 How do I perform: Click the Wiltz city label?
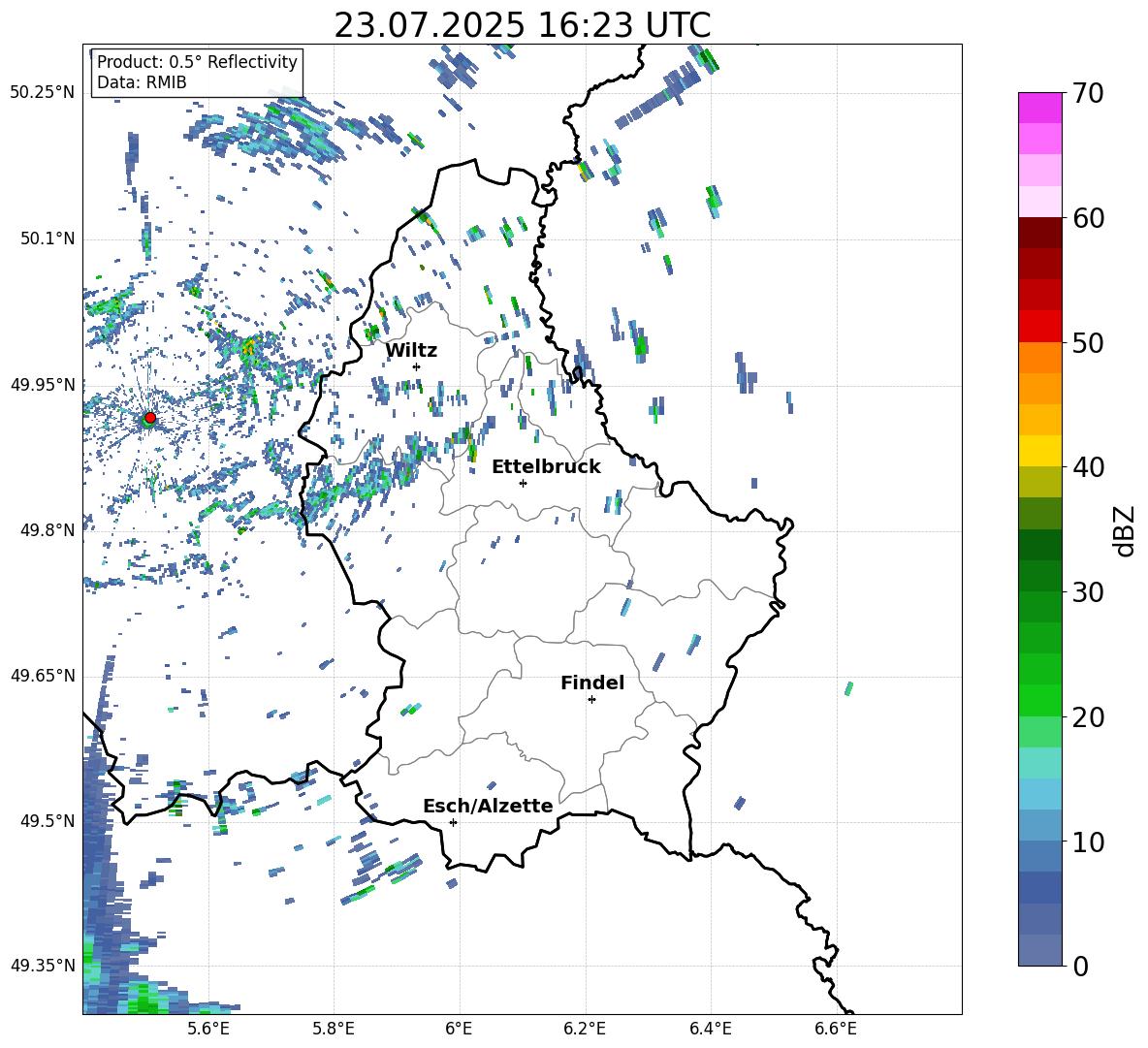(411, 351)
